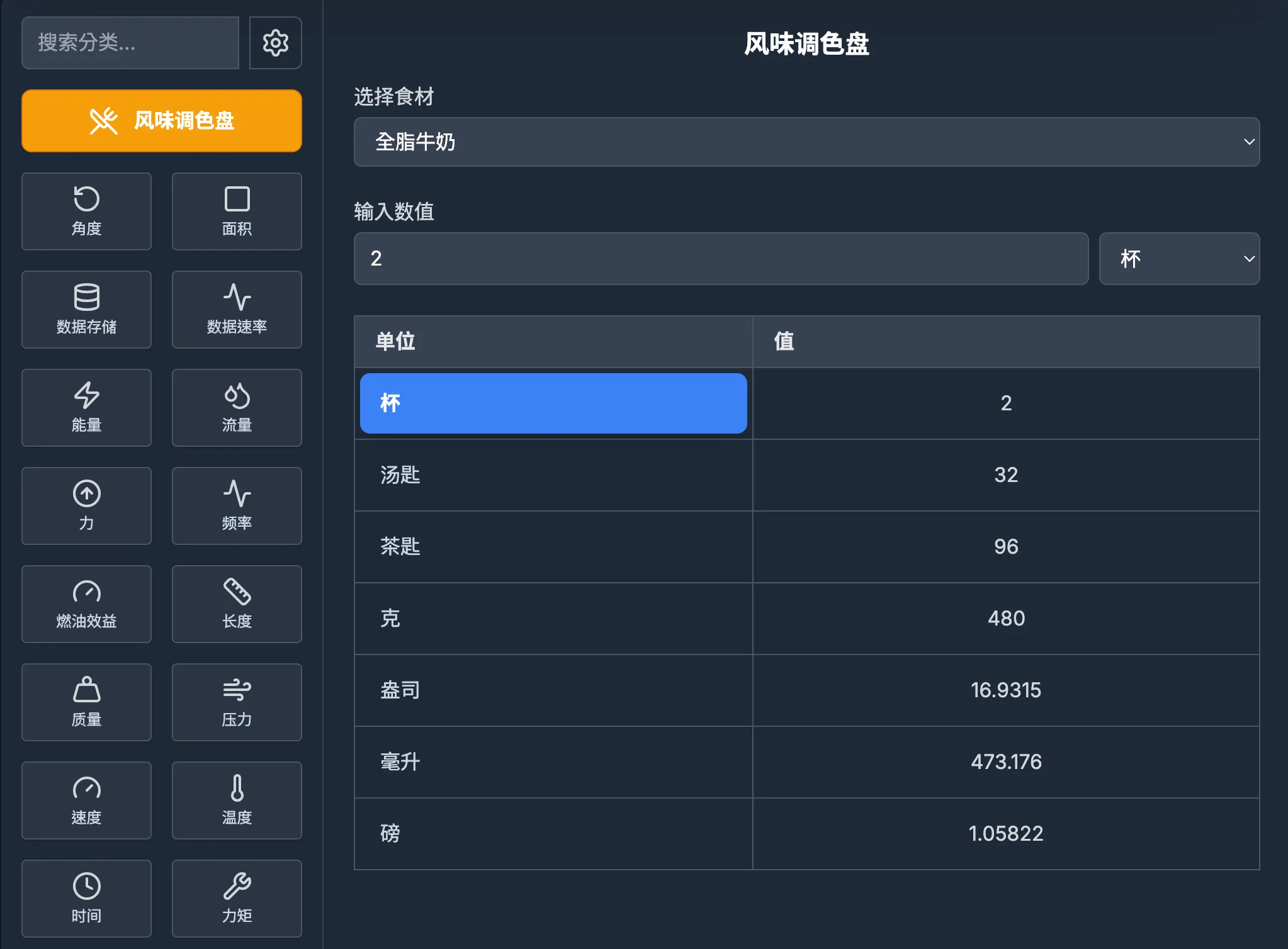Open the 面积 area category

(x=237, y=211)
